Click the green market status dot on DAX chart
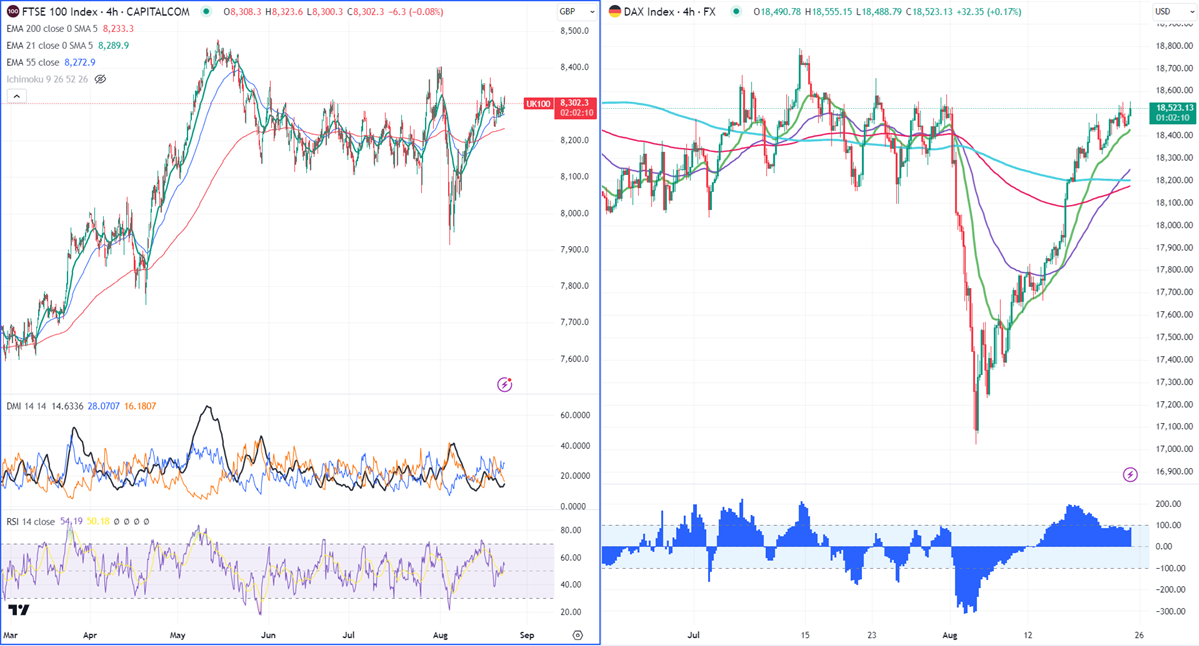Viewport: 1199px width, 646px height. pyautogui.click(x=736, y=11)
